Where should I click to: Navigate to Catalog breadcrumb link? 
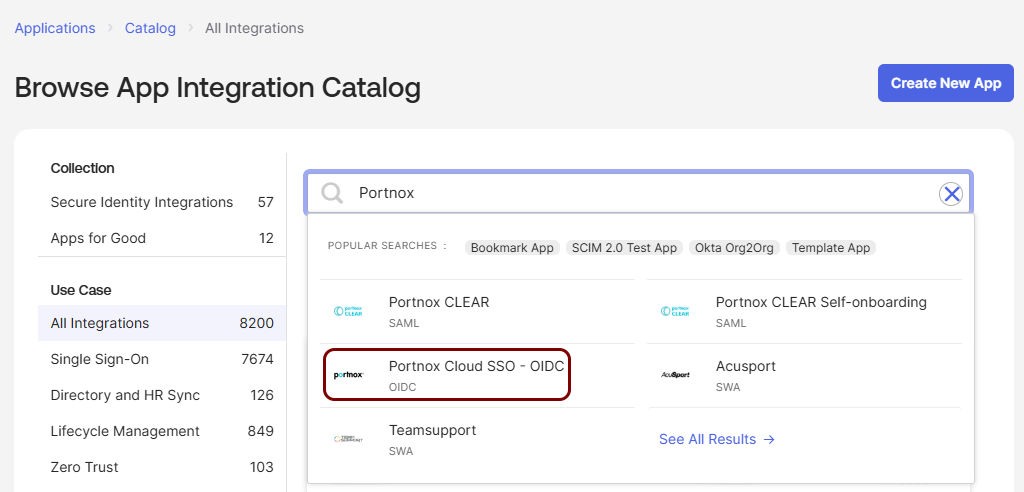pyautogui.click(x=150, y=28)
